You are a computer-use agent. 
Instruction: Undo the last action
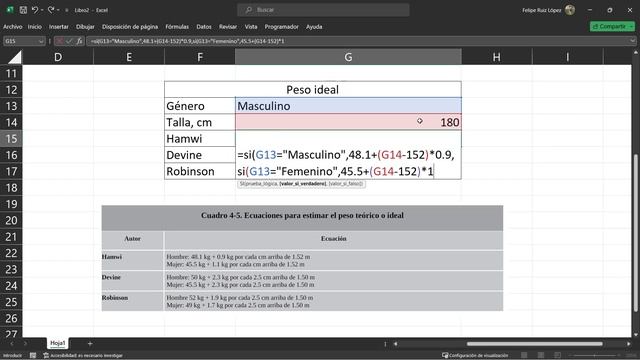click(35, 10)
